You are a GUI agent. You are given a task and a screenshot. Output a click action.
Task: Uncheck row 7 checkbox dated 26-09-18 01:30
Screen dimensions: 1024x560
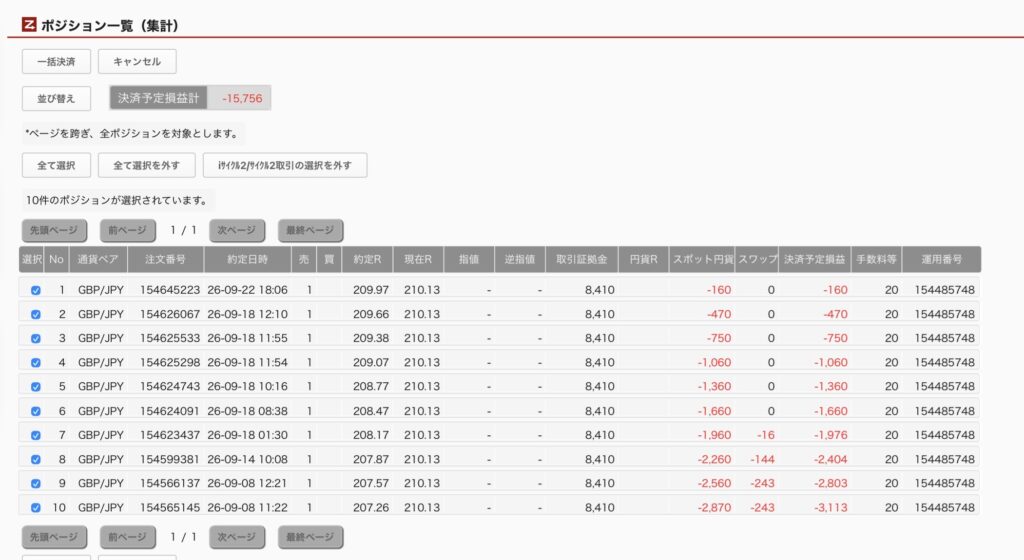tap(36, 435)
